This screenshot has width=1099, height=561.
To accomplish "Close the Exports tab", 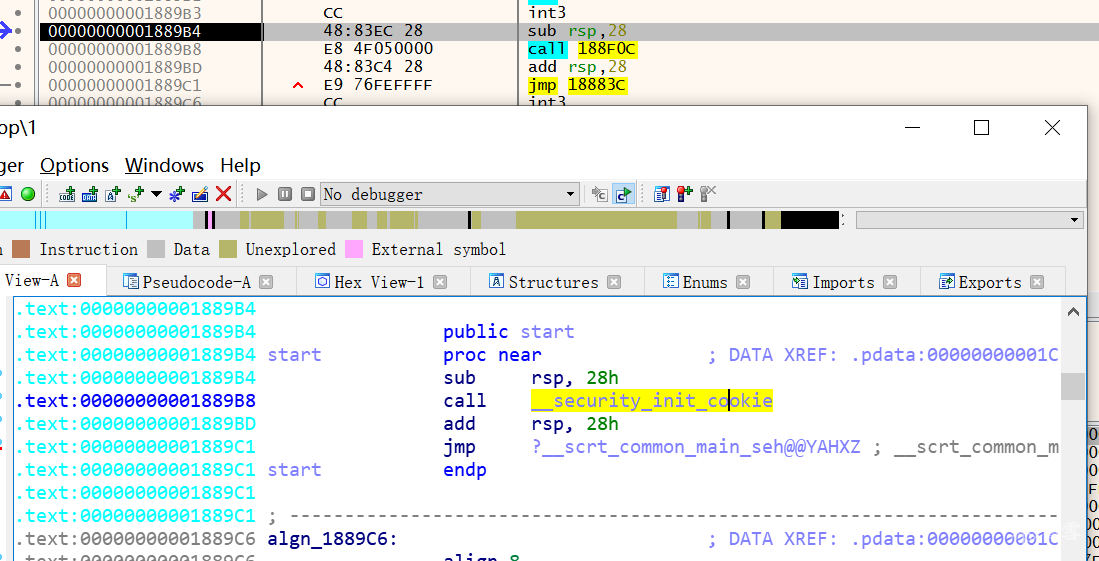I will 1037,282.
